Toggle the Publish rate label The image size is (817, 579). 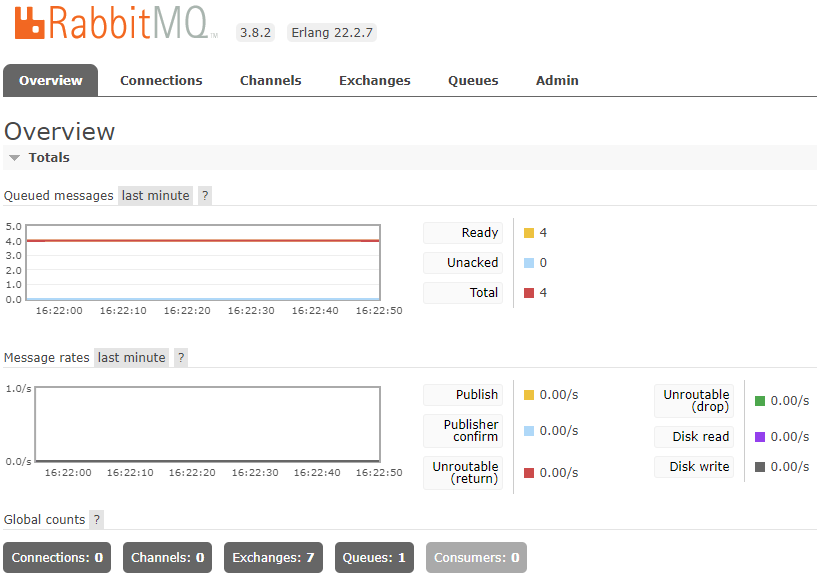[463, 395]
